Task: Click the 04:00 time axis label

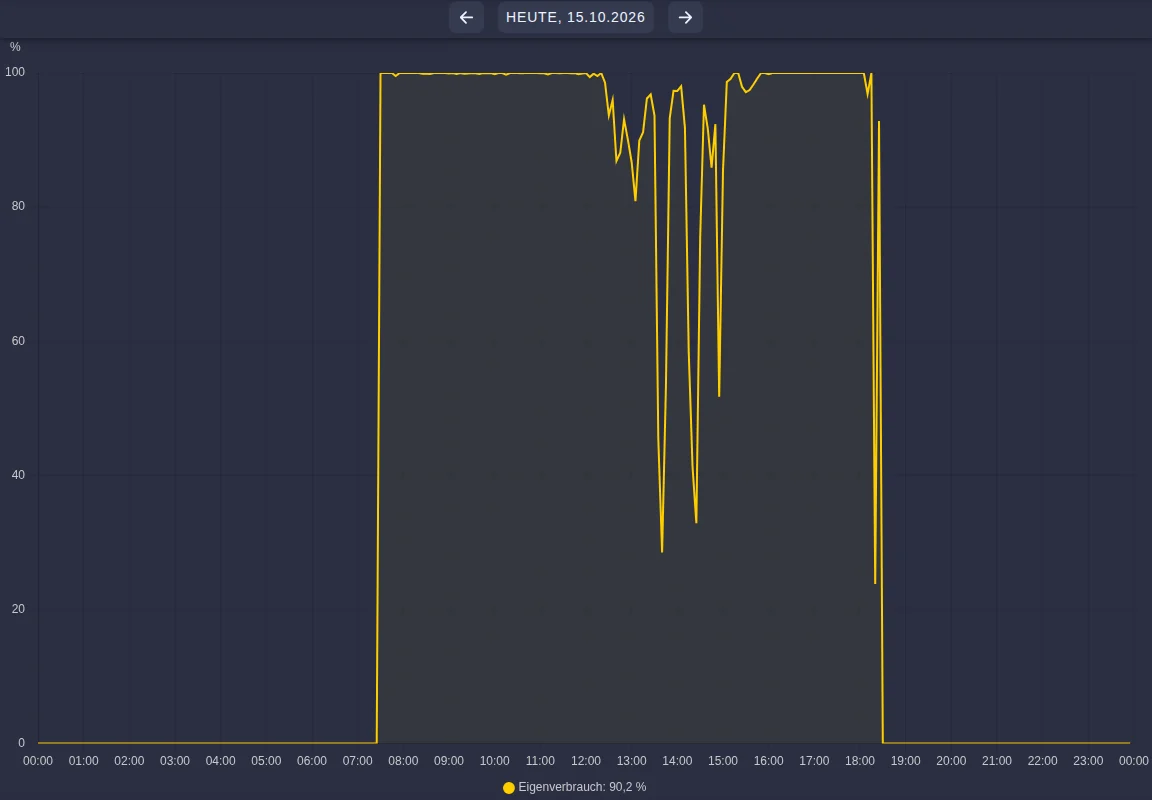Action: tap(220, 760)
